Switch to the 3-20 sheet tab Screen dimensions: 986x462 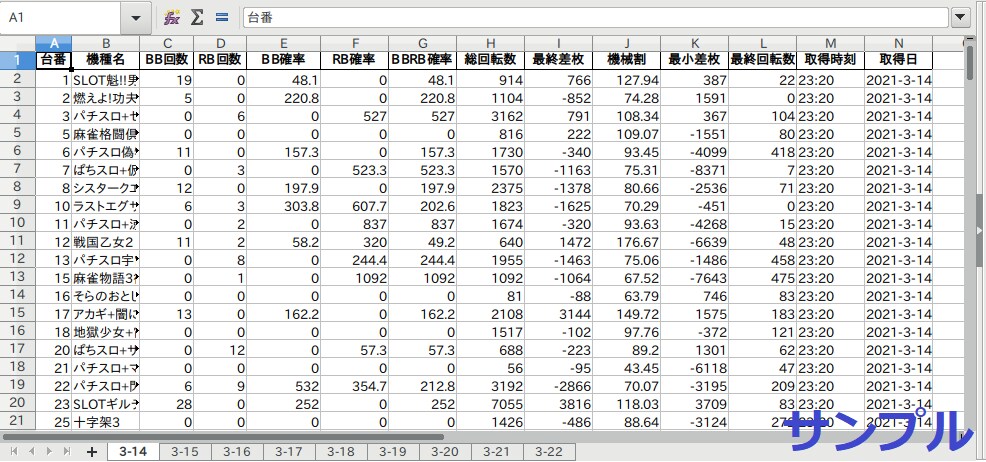pos(446,451)
